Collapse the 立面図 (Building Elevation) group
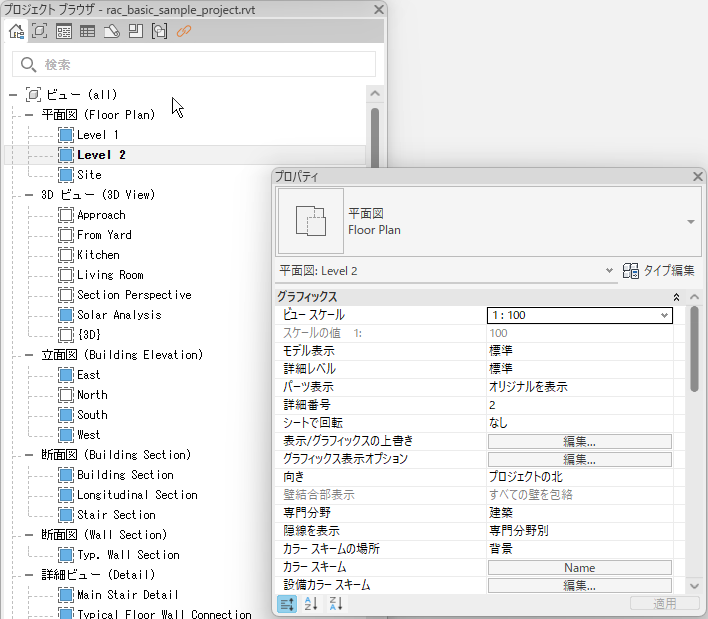708x619 pixels. click(x=29, y=355)
